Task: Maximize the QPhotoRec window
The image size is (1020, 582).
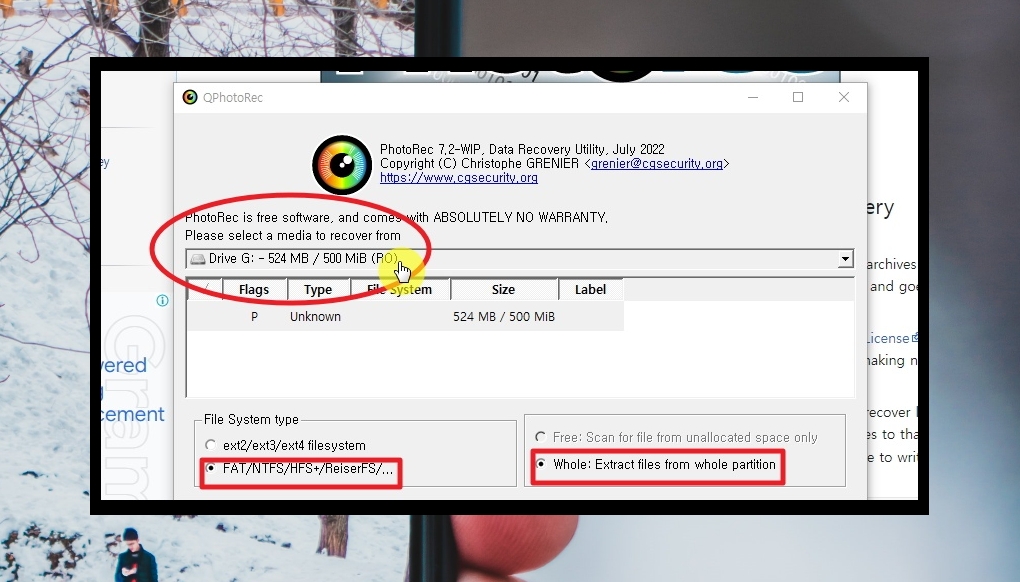Action: point(798,98)
